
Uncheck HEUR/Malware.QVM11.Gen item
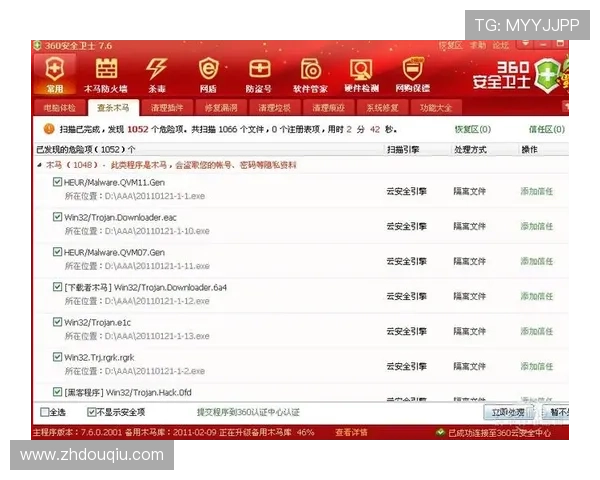[x=57, y=182]
